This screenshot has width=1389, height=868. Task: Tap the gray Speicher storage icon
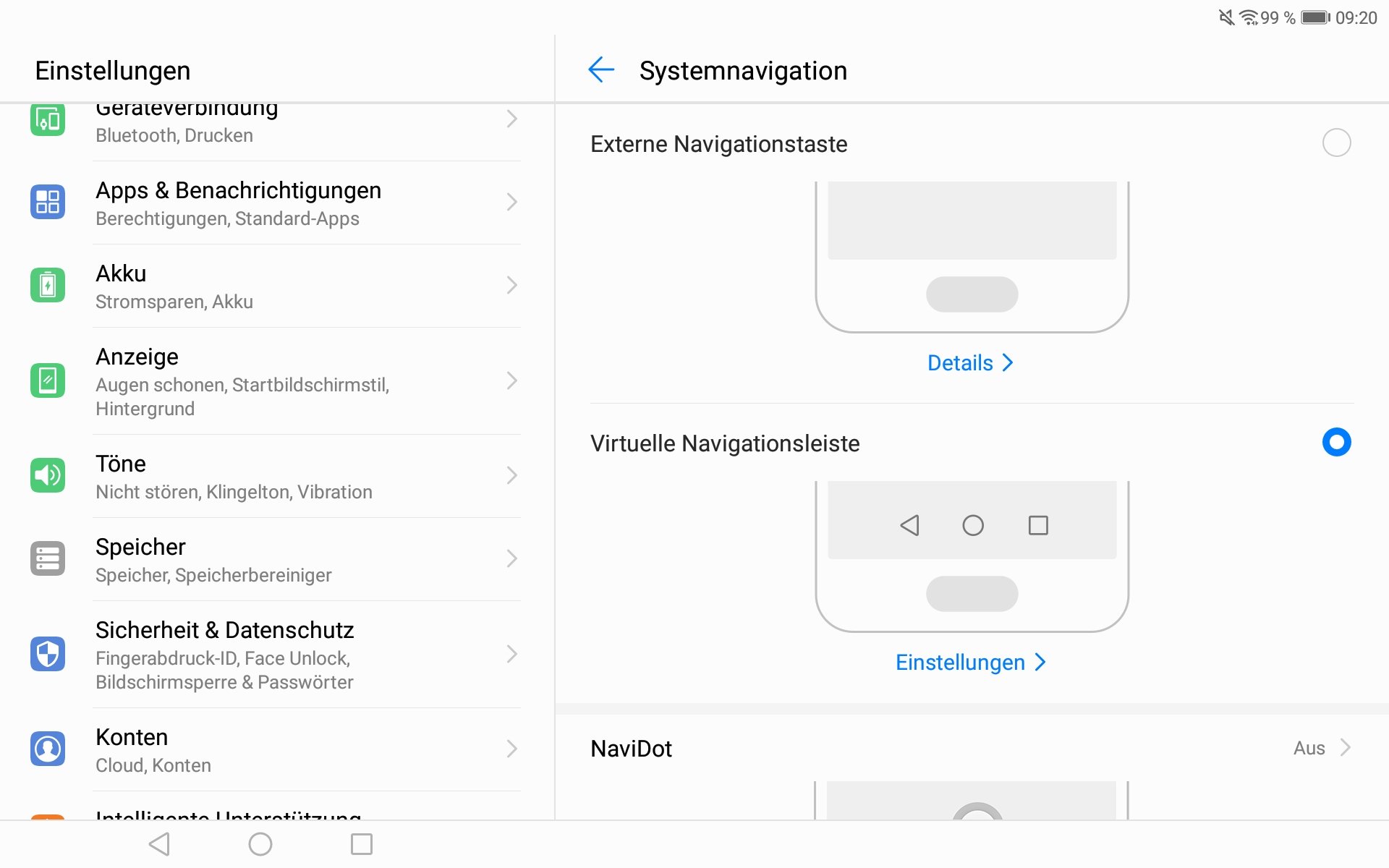click(48, 558)
